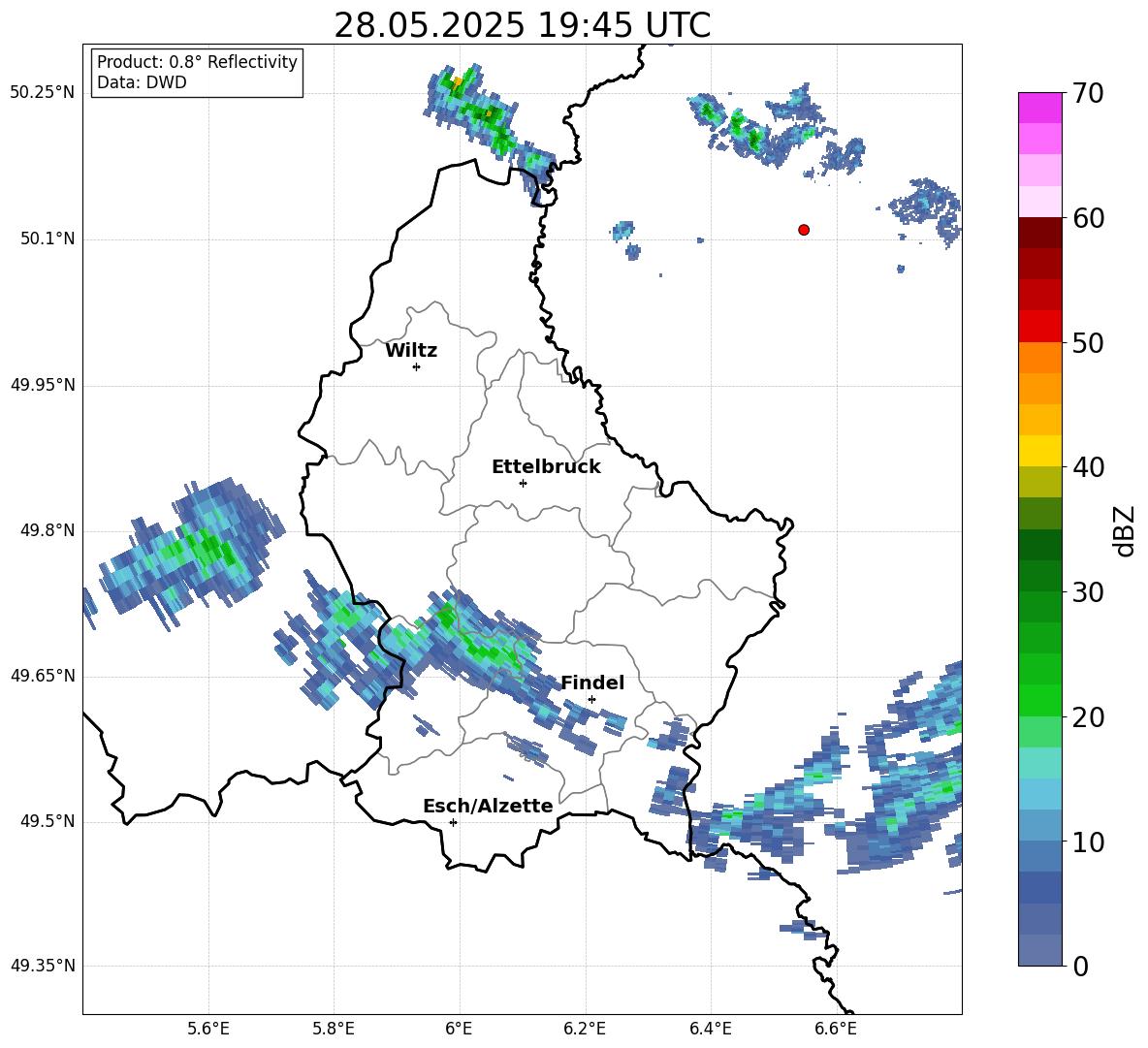Click the colorbar tick label 50
The height and width of the screenshot is (1048, 1148).
pos(1088,343)
